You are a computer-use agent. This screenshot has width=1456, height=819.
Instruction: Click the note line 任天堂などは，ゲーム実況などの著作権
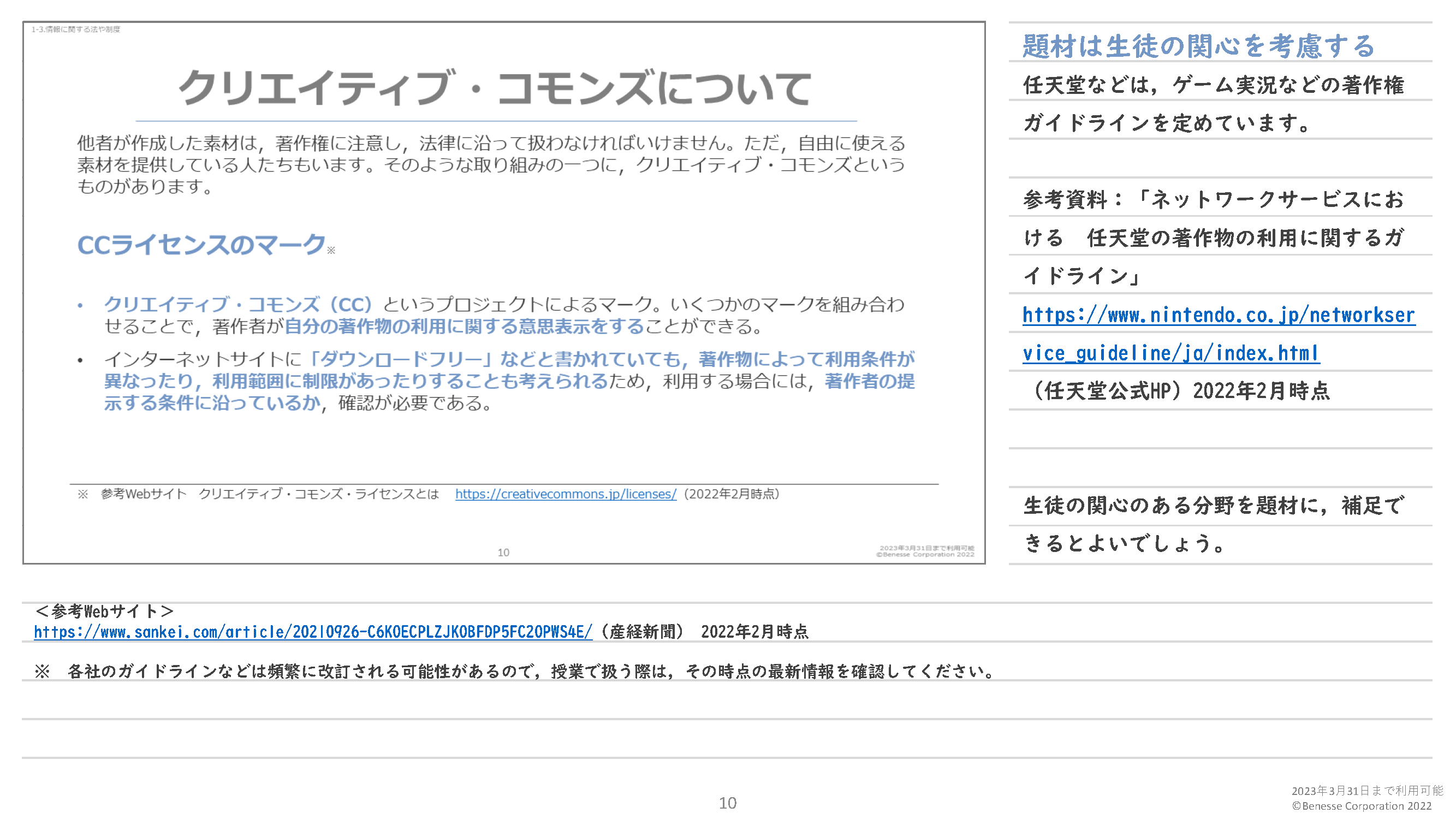click(1214, 85)
